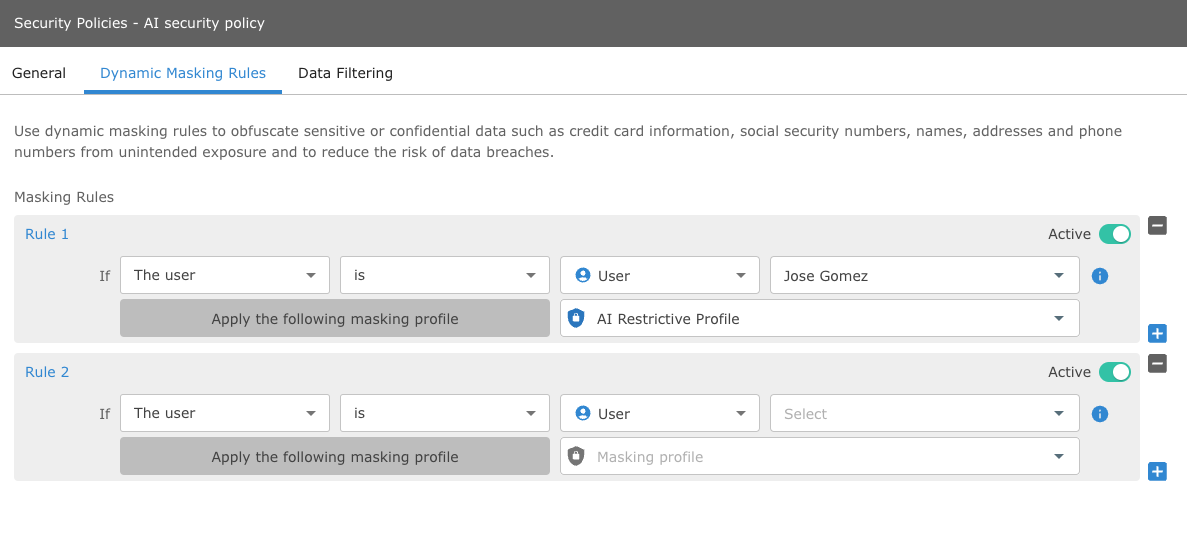
Task: Open the Jose Gomez user dropdown
Action: point(924,276)
